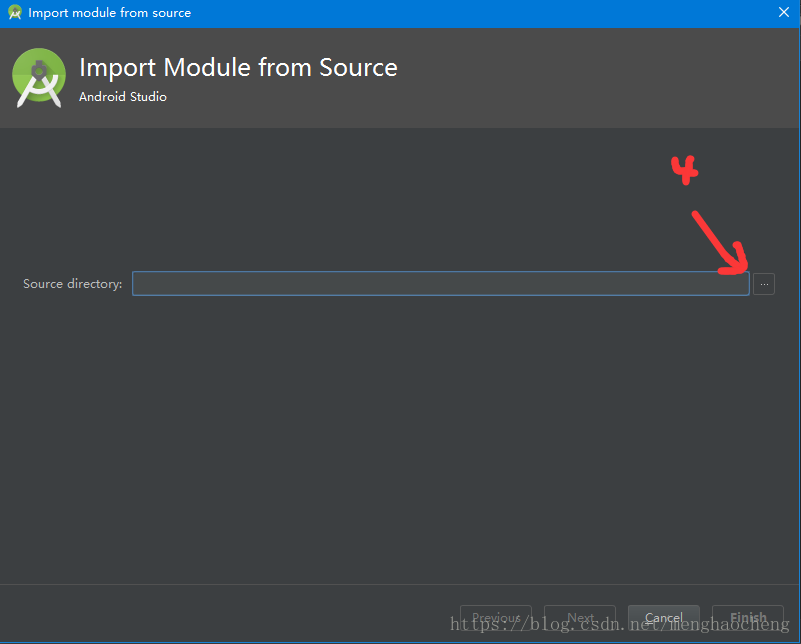Close the Import module from source window
This screenshot has width=801, height=644.
pyautogui.click(x=784, y=12)
